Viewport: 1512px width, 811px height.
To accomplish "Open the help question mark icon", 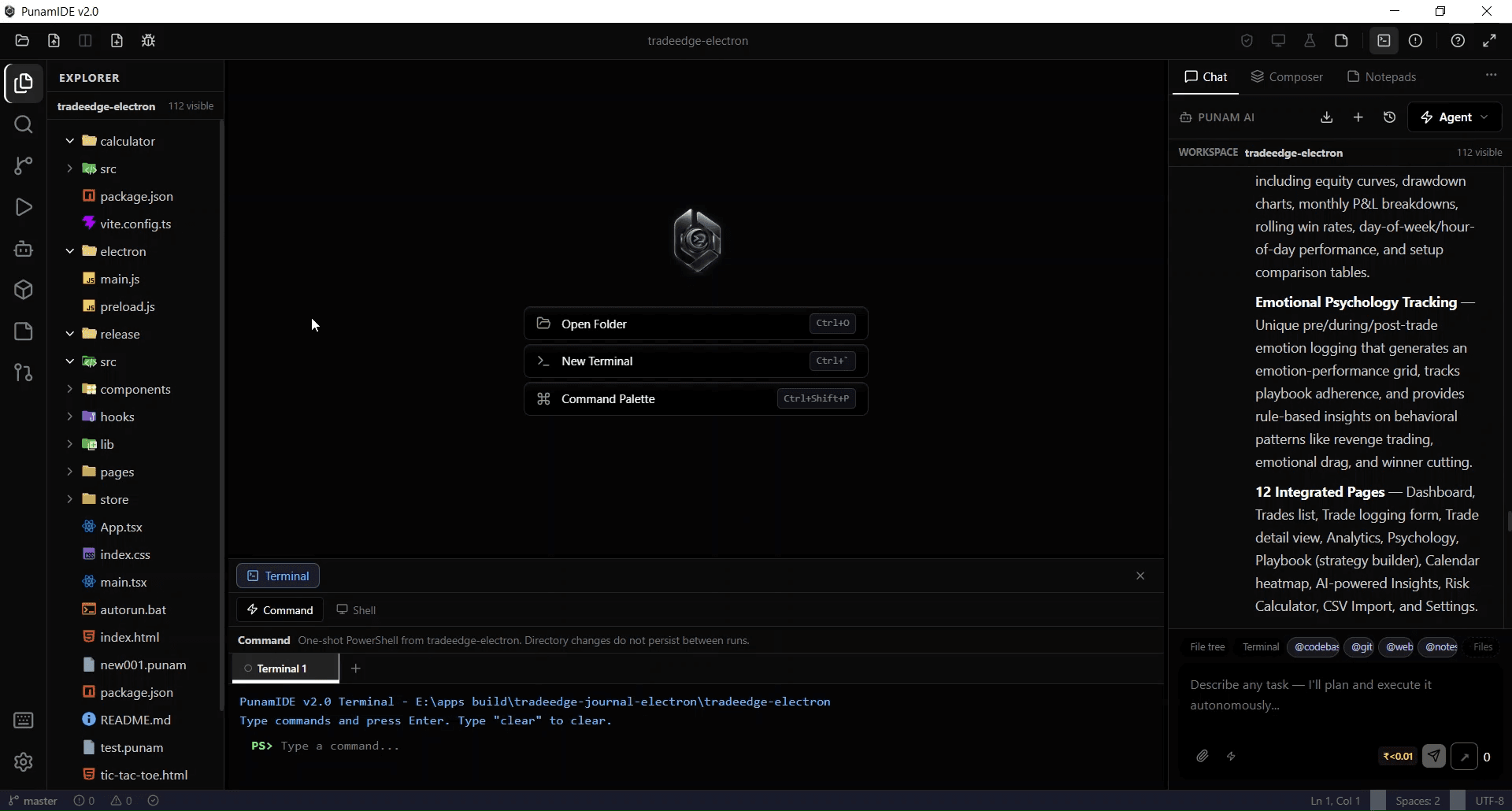I will coord(1458,41).
